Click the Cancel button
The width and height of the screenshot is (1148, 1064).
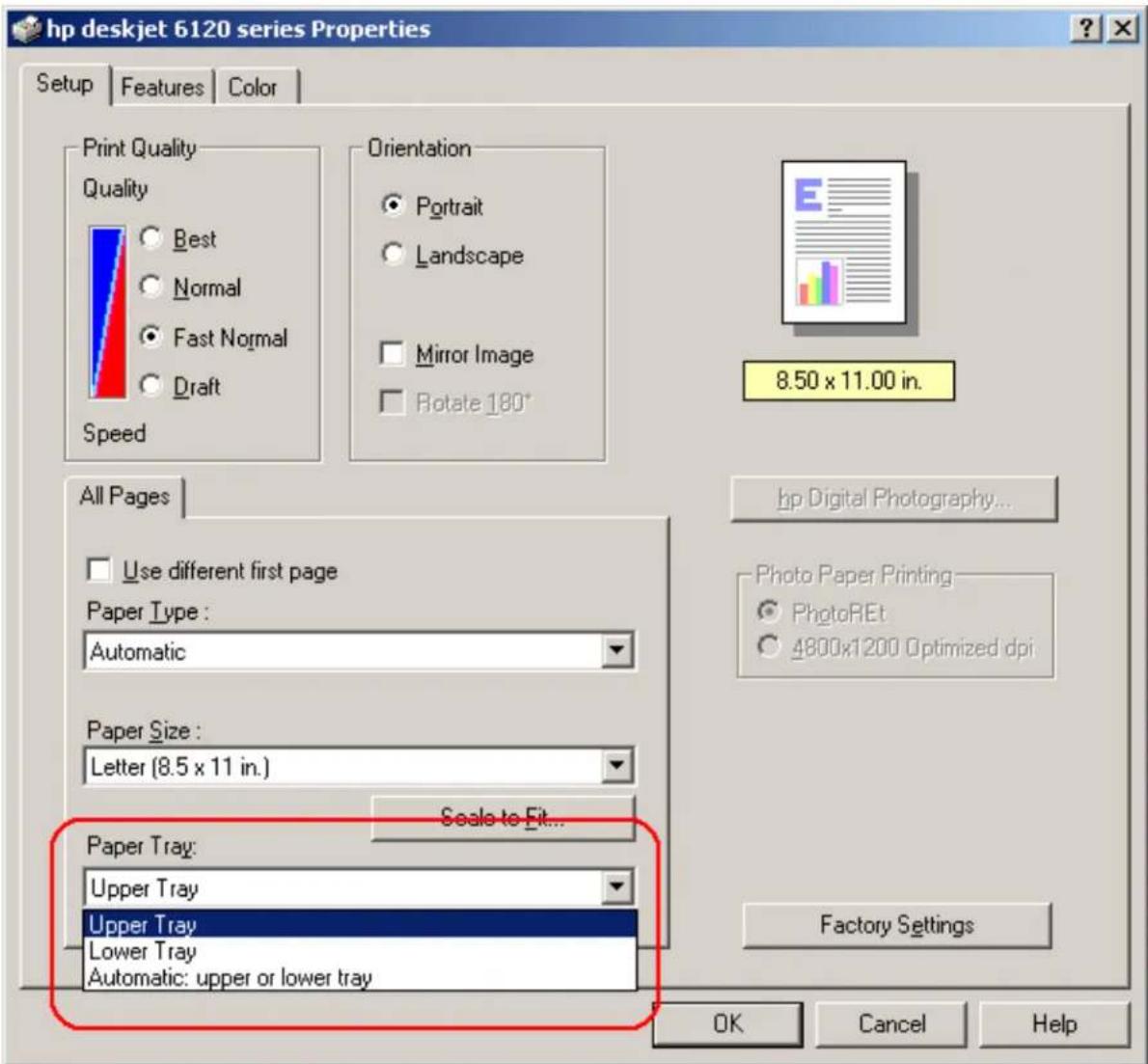891,1023
